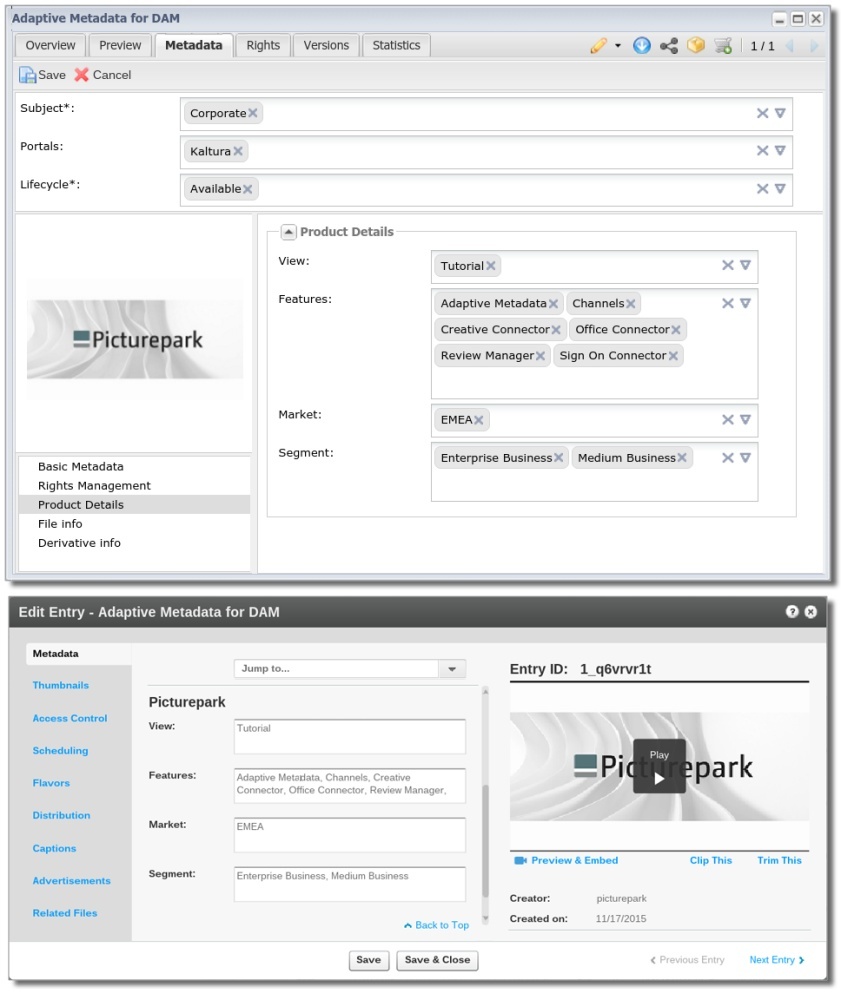Remove the Channels feature tag

(x=631, y=304)
